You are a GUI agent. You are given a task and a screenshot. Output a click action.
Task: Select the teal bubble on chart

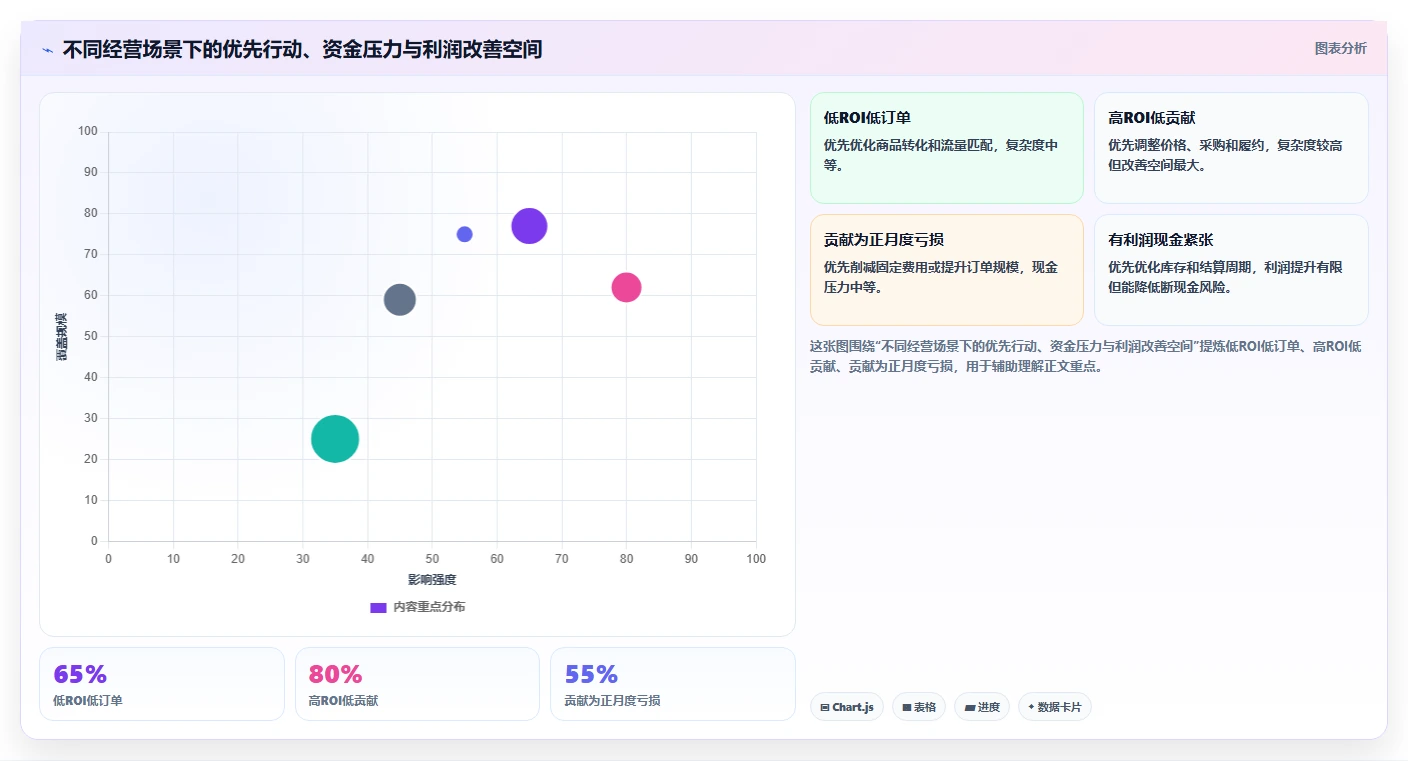pyautogui.click(x=335, y=439)
